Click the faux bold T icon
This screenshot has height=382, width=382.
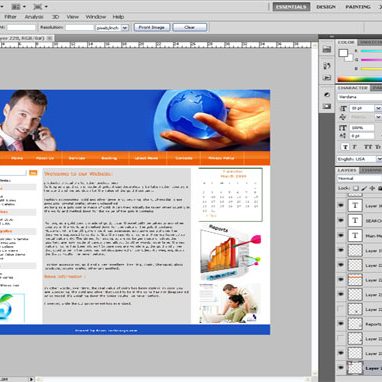[x=345, y=147]
